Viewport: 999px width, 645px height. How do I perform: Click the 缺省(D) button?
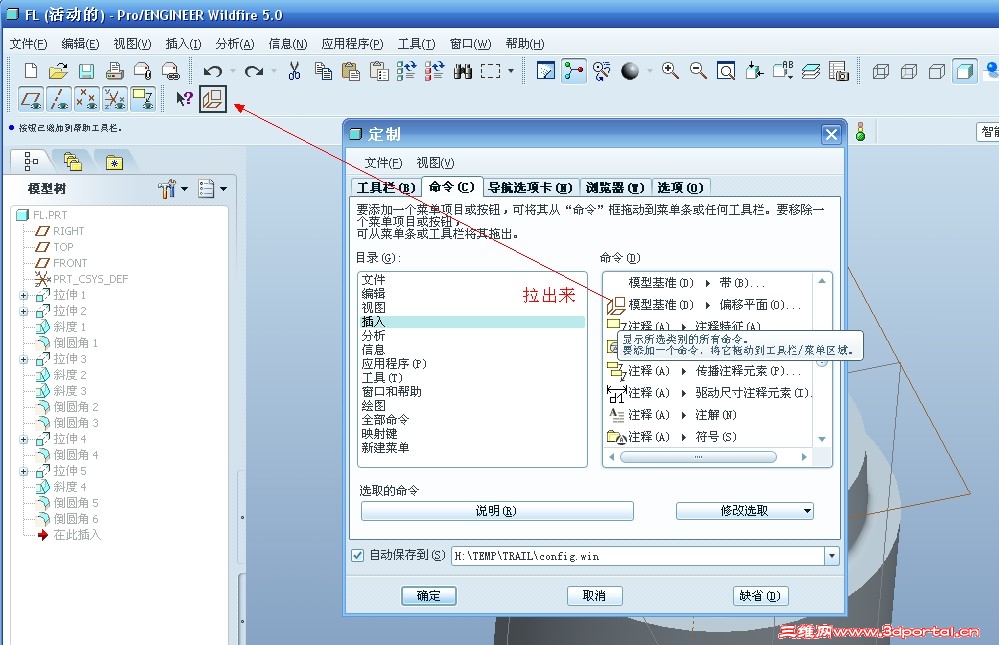[760, 595]
